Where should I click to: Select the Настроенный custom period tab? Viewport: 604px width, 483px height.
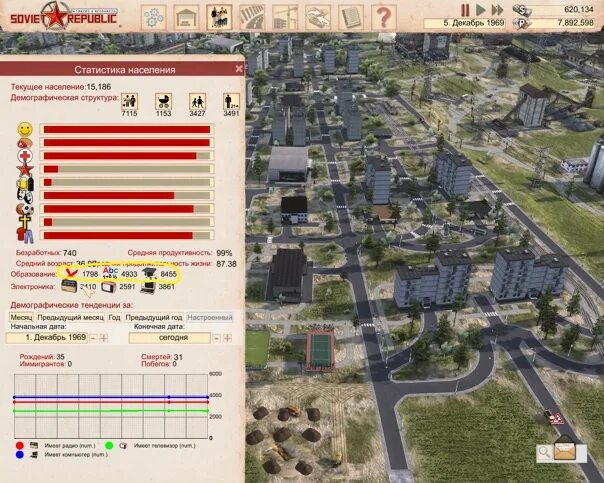point(210,317)
